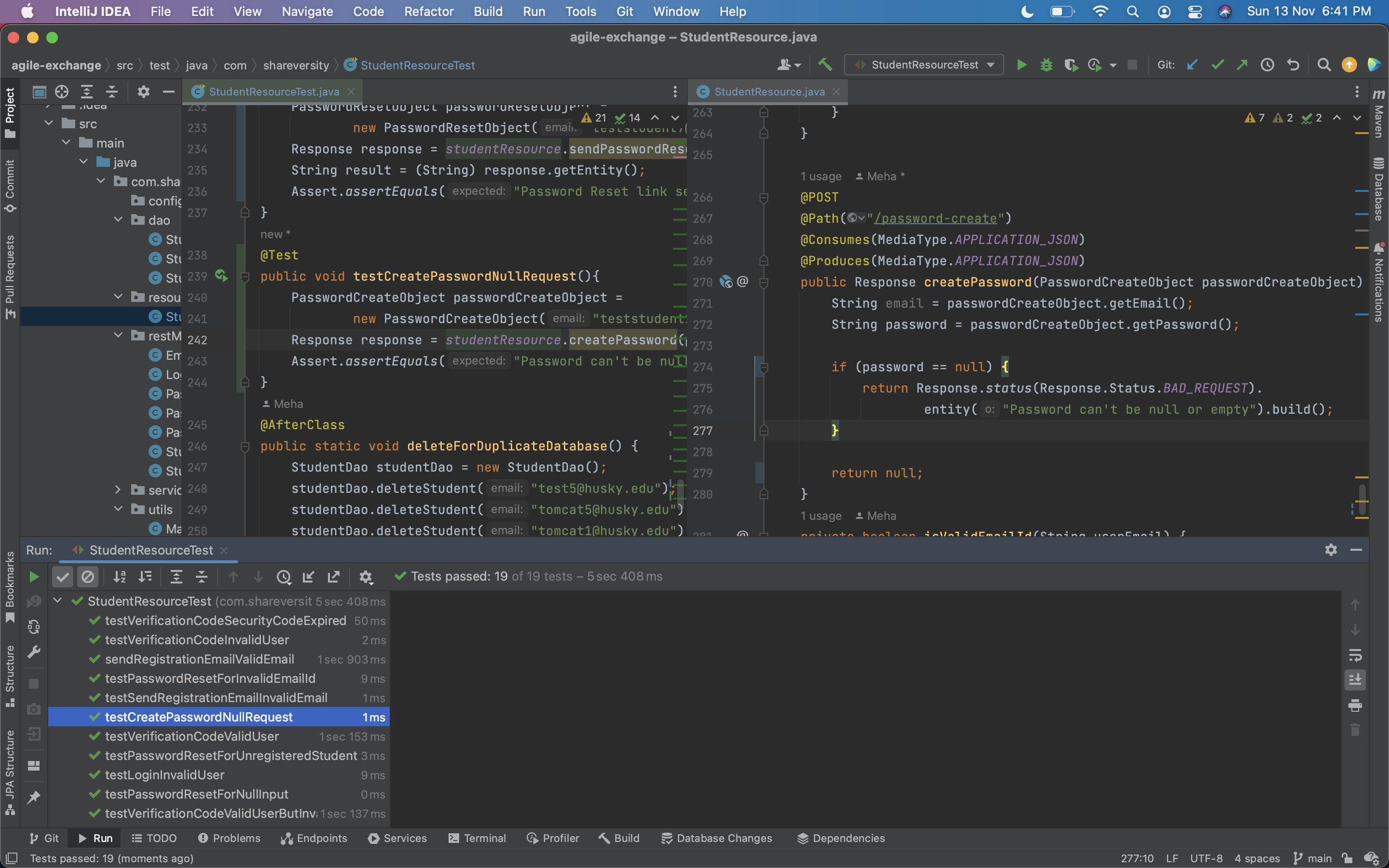Import test results icon in Run panel
Image resolution: width=1389 pixels, height=868 pixels.
(308, 576)
